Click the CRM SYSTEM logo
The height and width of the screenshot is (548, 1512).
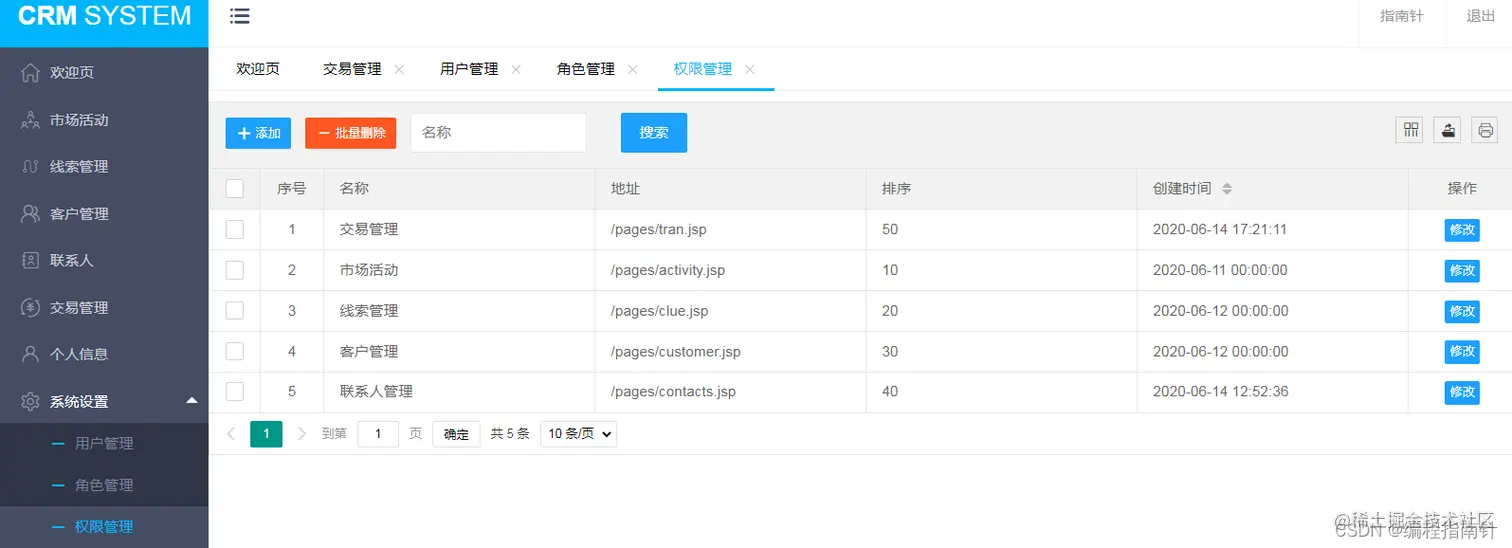coord(104,16)
